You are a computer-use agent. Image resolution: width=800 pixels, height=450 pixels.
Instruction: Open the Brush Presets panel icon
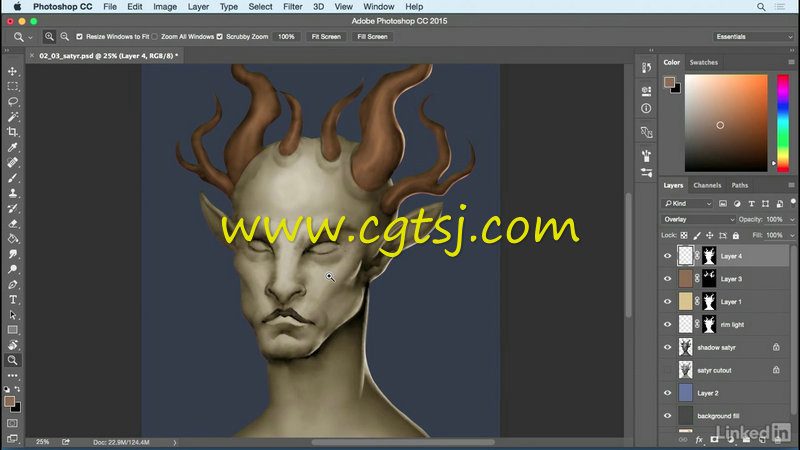pos(646,172)
